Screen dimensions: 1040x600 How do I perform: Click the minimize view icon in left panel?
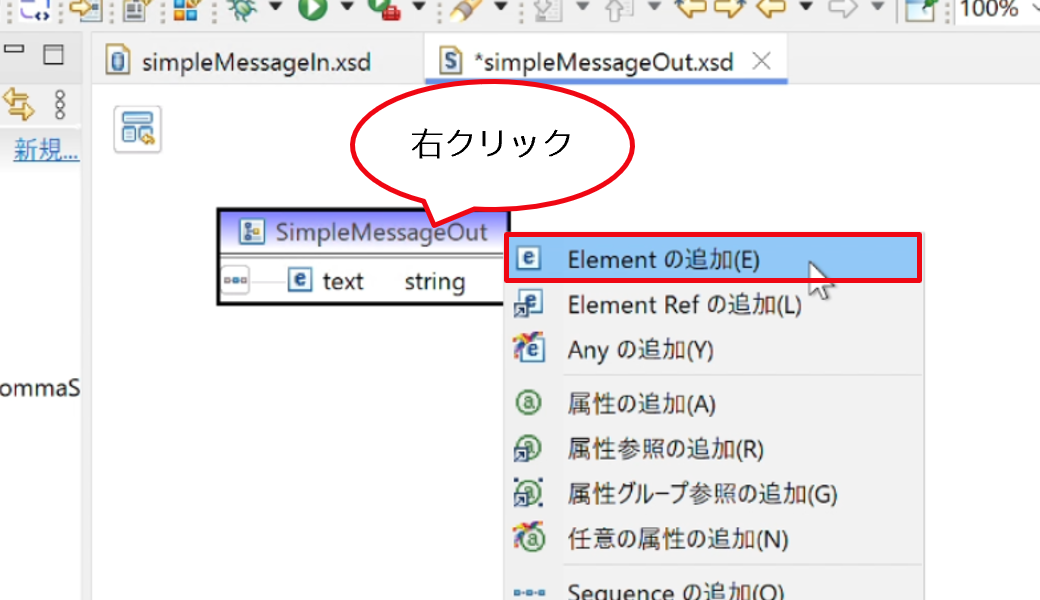pos(14,50)
